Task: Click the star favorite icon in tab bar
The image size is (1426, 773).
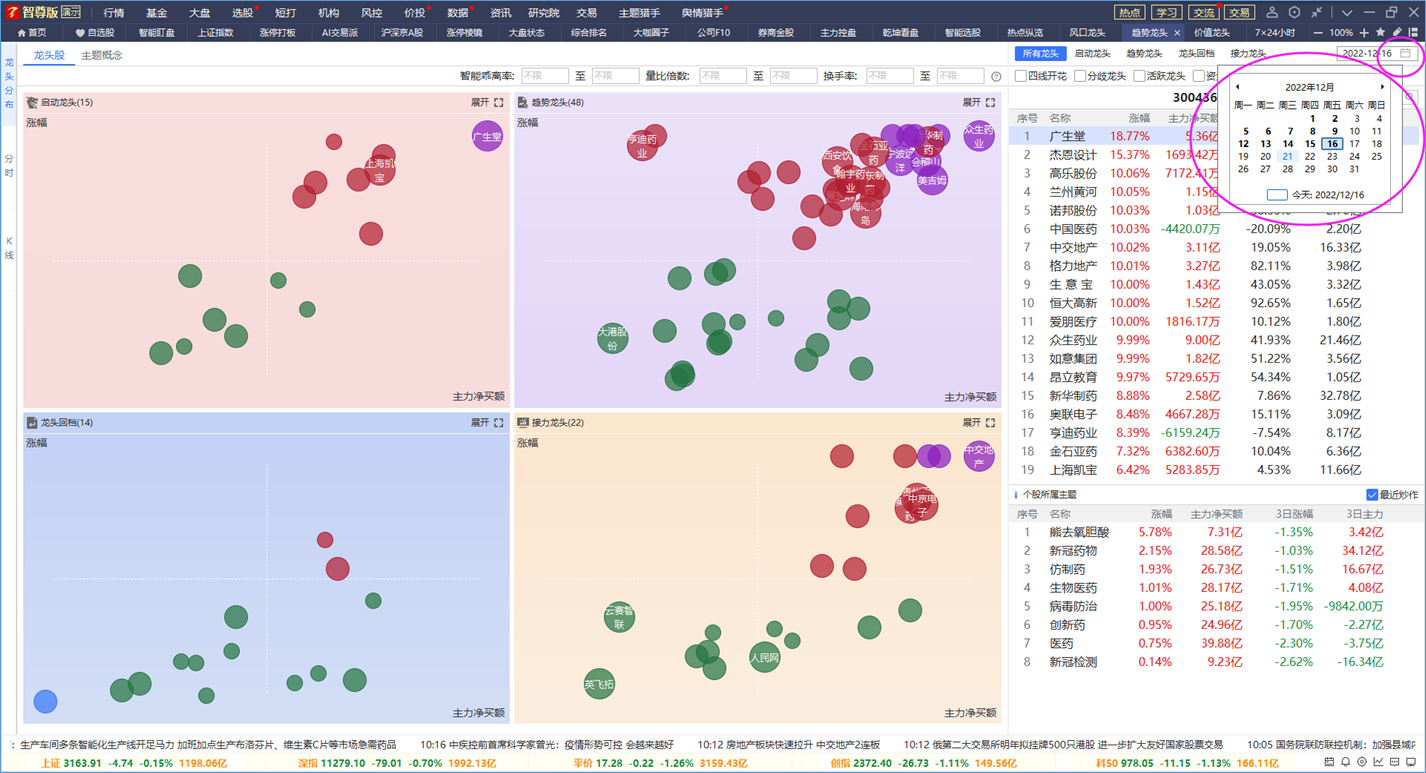Action: (1381, 33)
